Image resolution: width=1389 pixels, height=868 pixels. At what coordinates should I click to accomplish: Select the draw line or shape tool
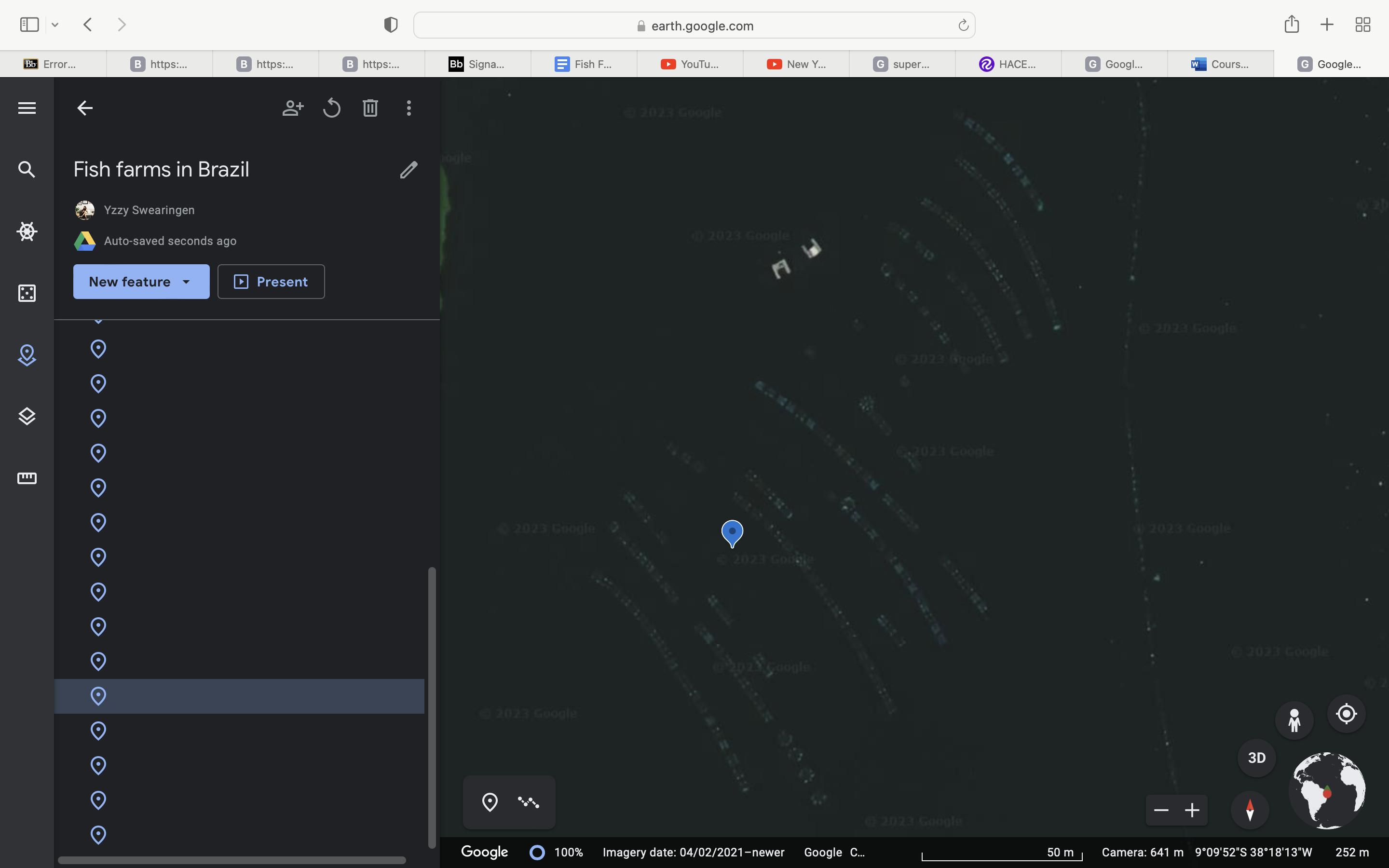pyautogui.click(x=529, y=802)
